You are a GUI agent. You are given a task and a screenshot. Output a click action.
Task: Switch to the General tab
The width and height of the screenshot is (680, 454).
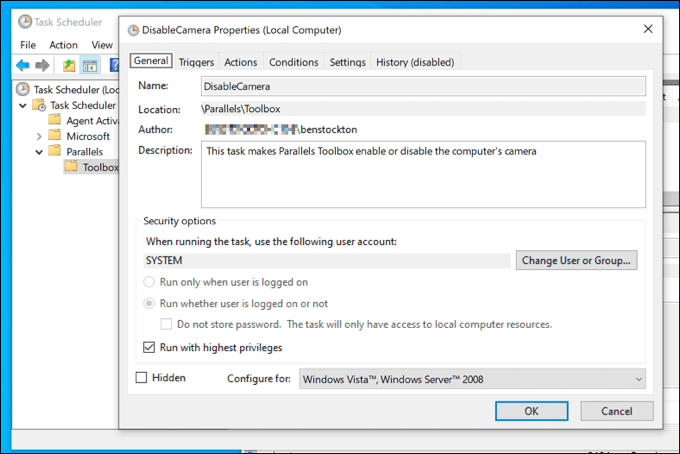pos(151,61)
